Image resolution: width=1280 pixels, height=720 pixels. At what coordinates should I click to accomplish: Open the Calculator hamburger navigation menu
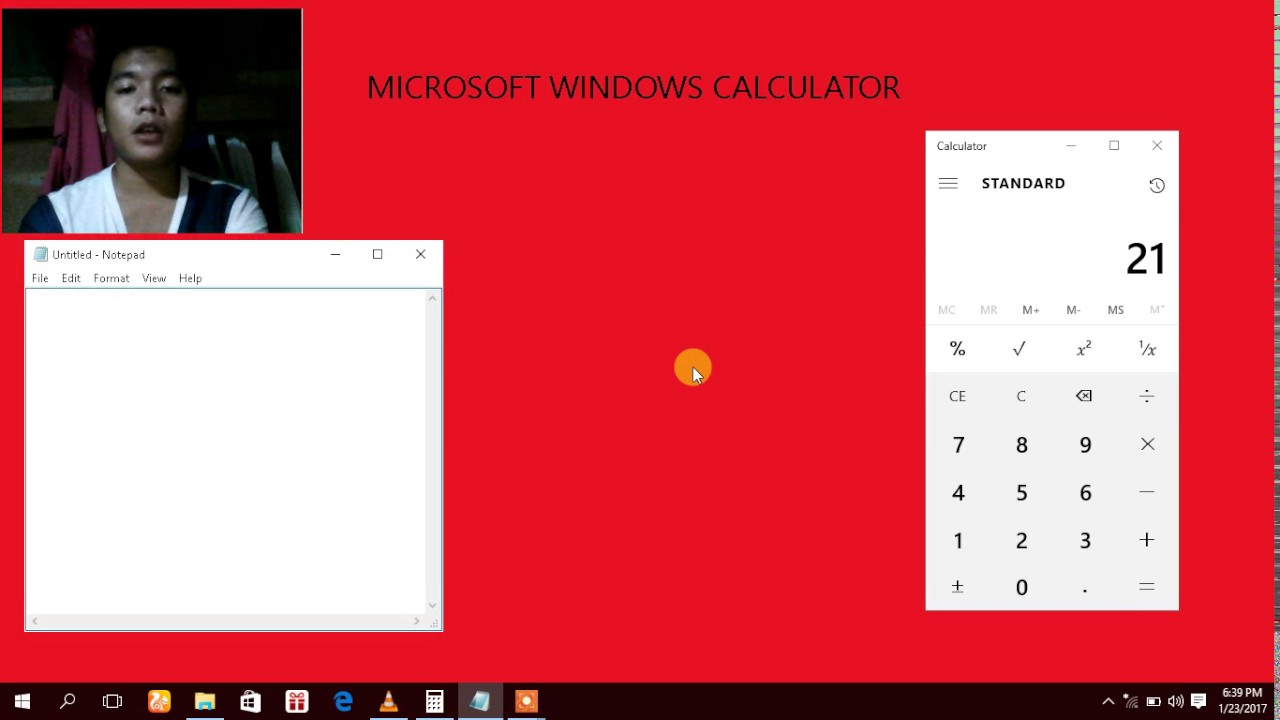tap(948, 184)
